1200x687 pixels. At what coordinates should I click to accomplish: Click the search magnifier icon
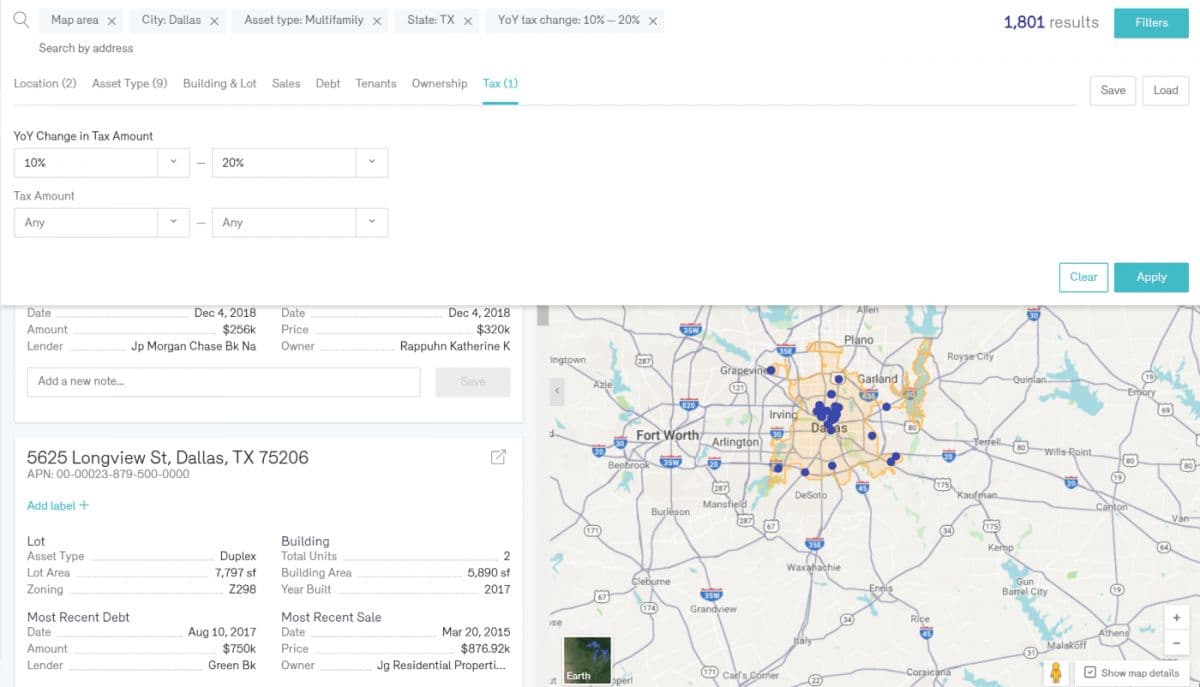click(x=20, y=20)
